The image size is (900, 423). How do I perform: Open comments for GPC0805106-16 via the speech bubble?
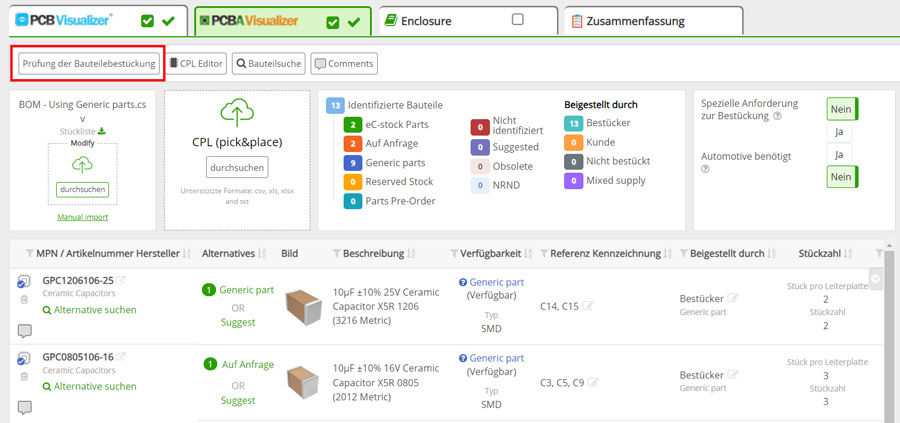[x=25, y=408]
